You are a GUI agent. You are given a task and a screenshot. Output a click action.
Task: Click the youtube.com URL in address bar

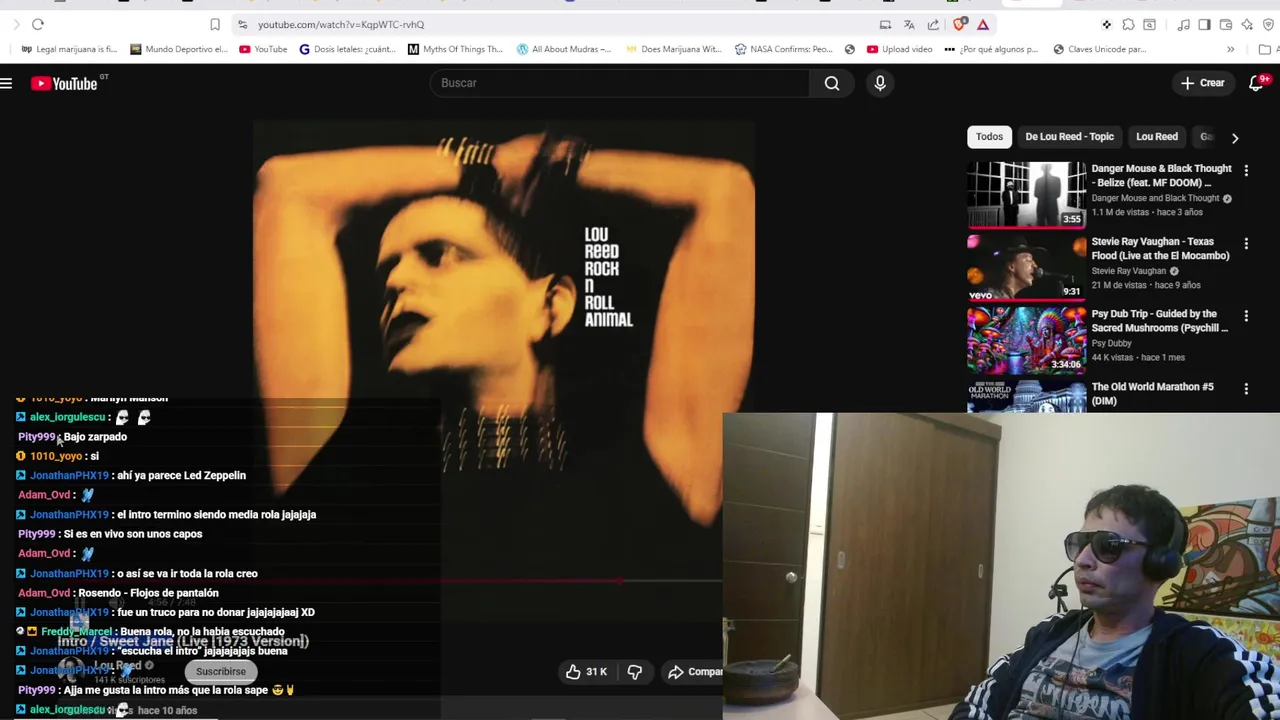click(341, 24)
